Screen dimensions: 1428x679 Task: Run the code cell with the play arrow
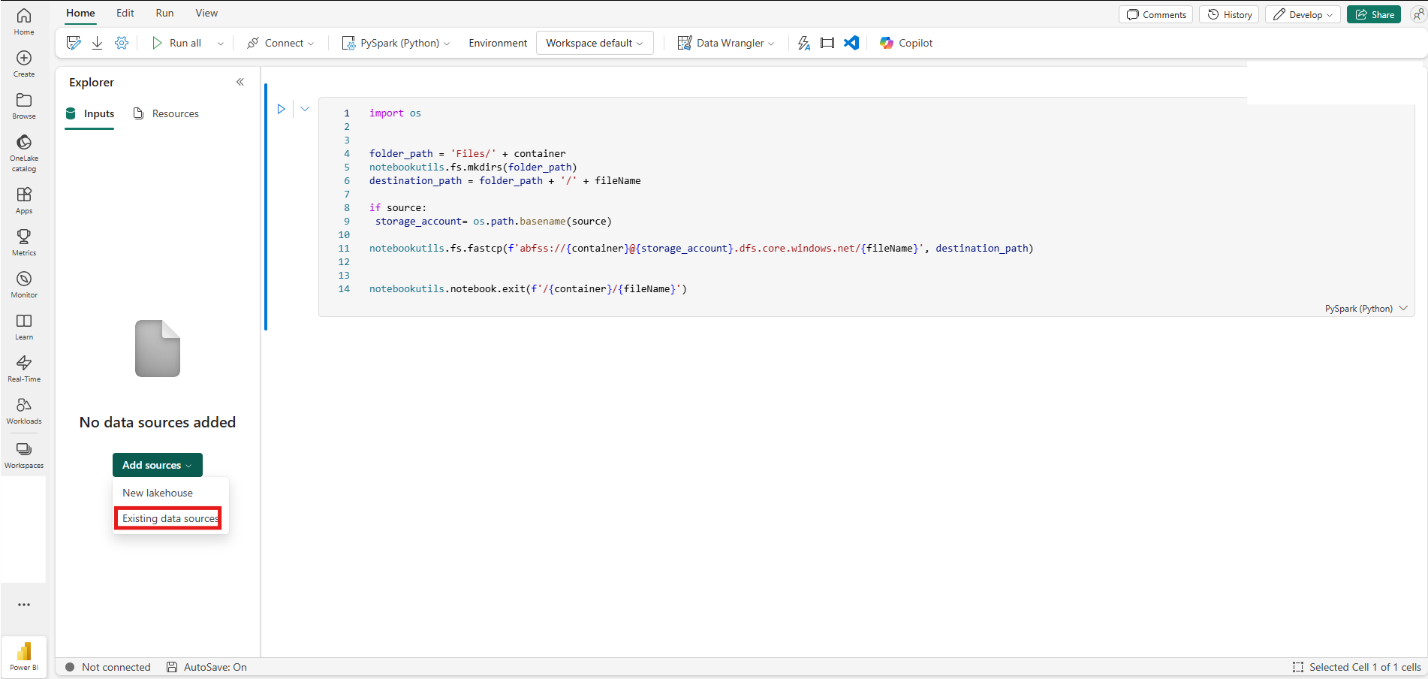pyautogui.click(x=281, y=109)
